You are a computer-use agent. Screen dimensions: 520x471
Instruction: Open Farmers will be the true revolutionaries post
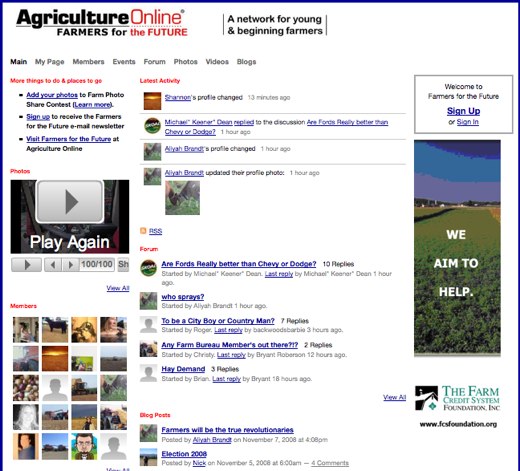(x=227, y=430)
